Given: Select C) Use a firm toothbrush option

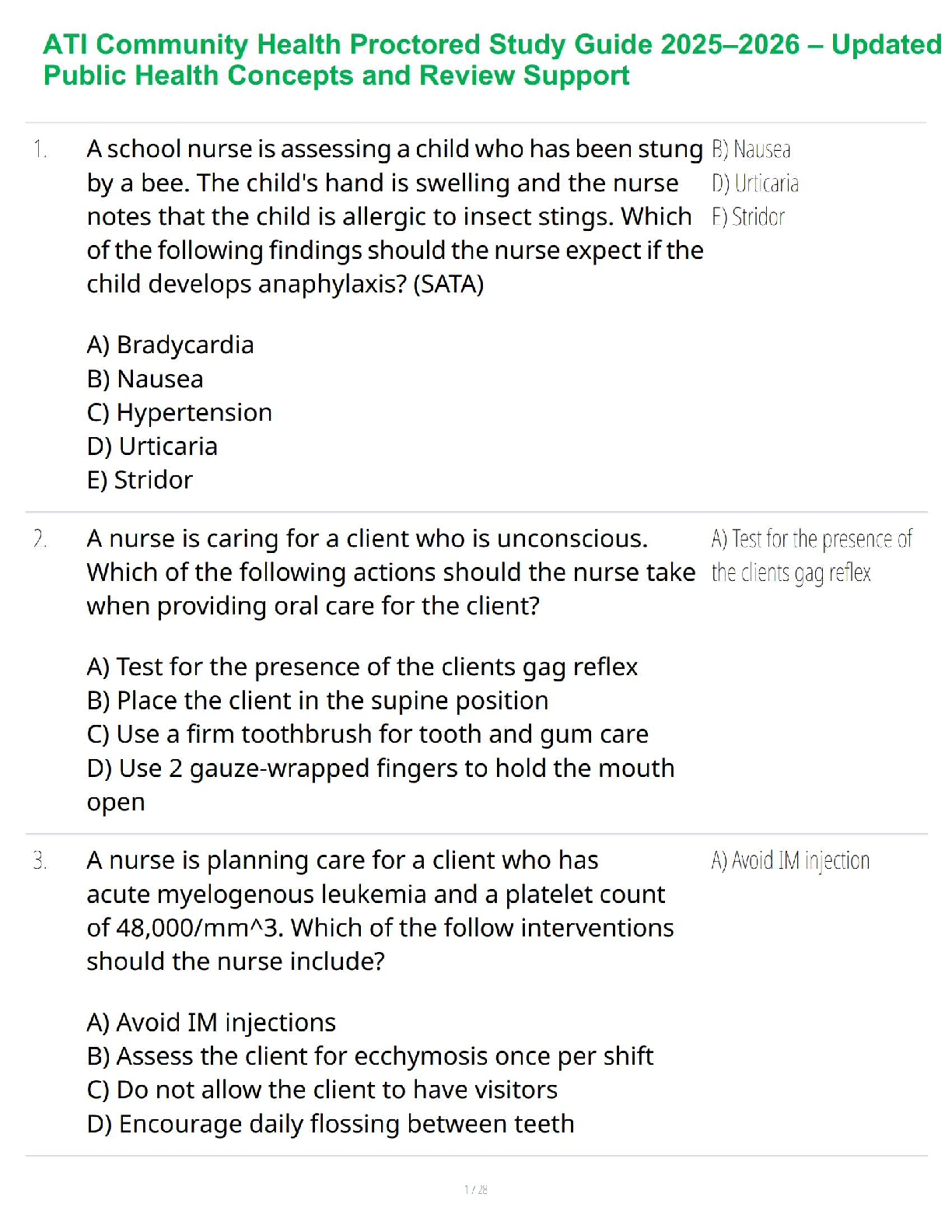Looking at the screenshot, I should [367, 734].
